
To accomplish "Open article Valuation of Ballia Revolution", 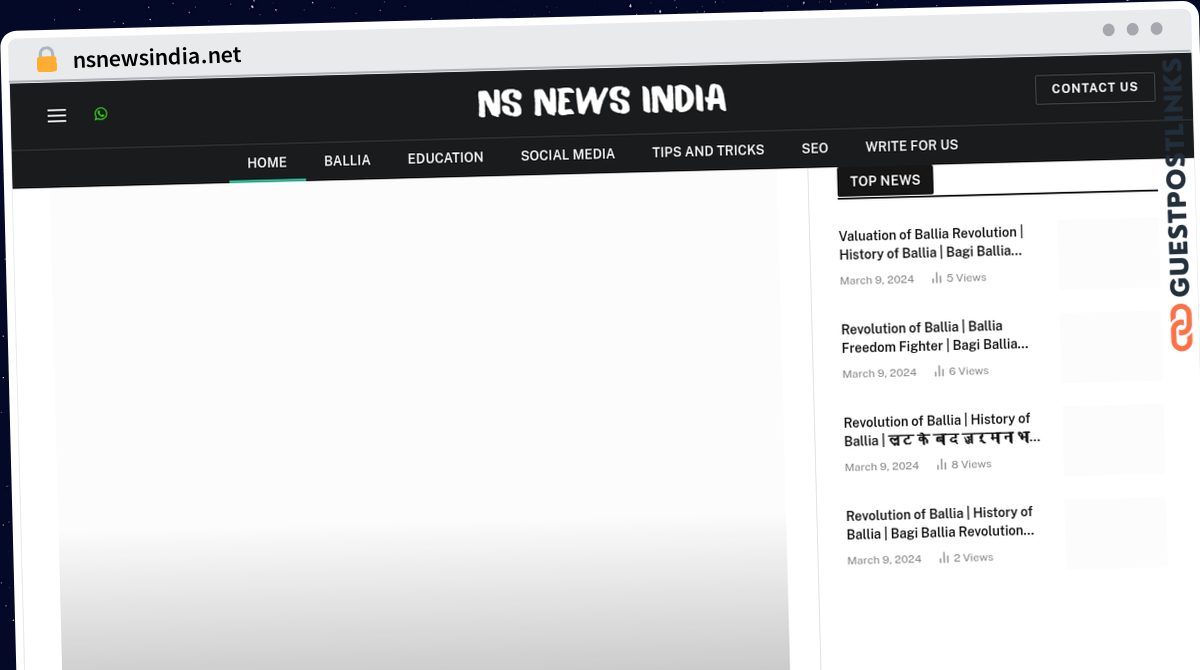I will click(931, 243).
